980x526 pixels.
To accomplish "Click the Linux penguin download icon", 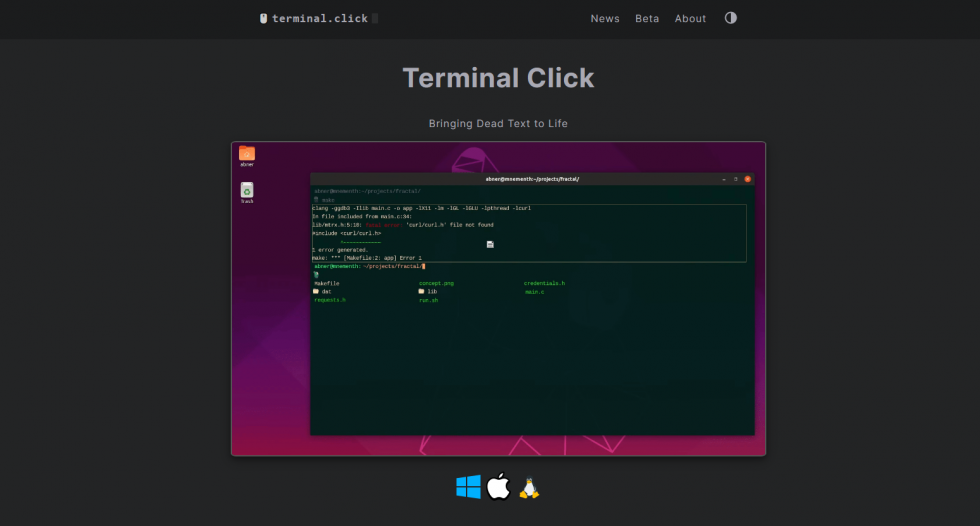I will click(529, 487).
